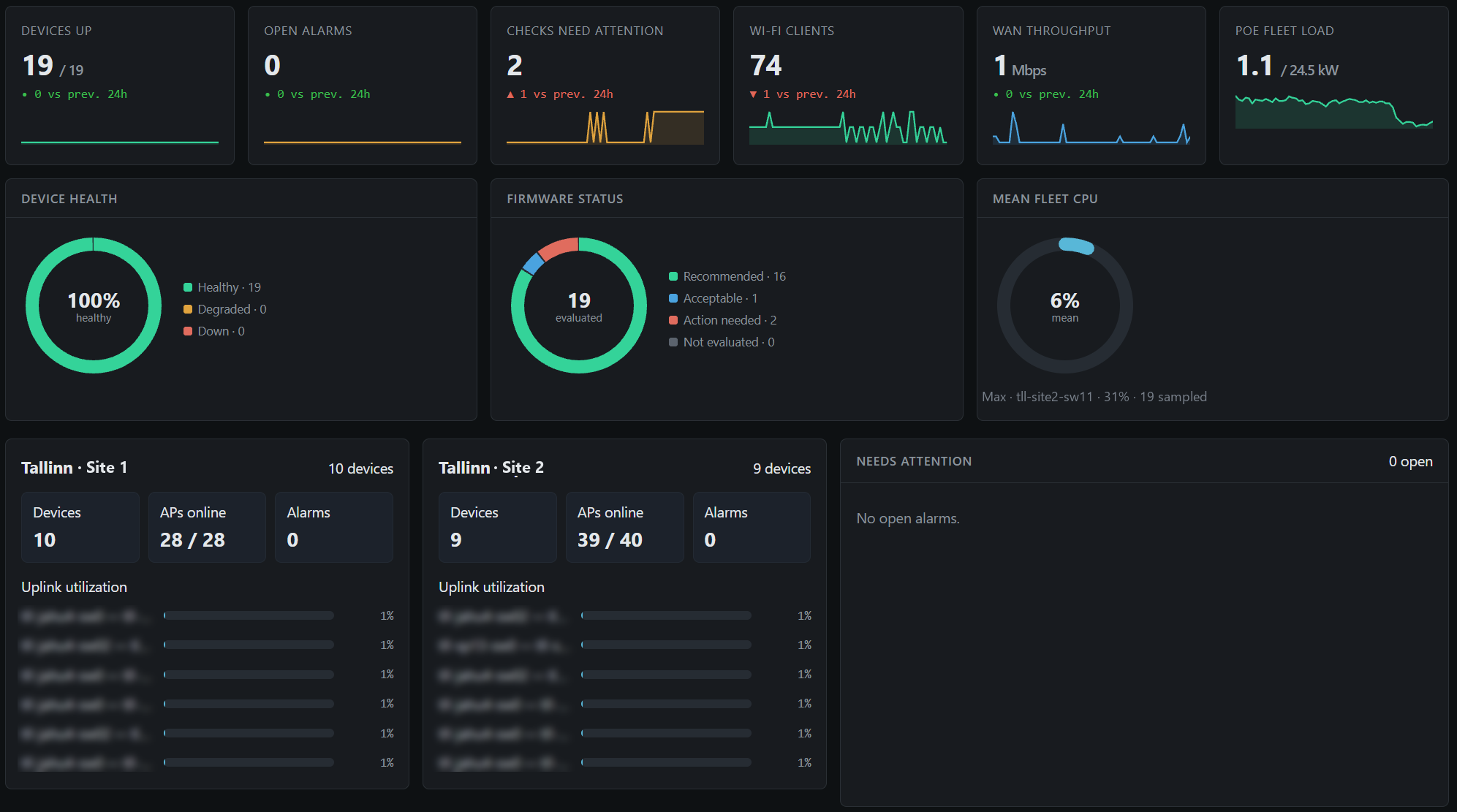
Task: Open the Site 2 Alarms tile
Action: point(752,527)
